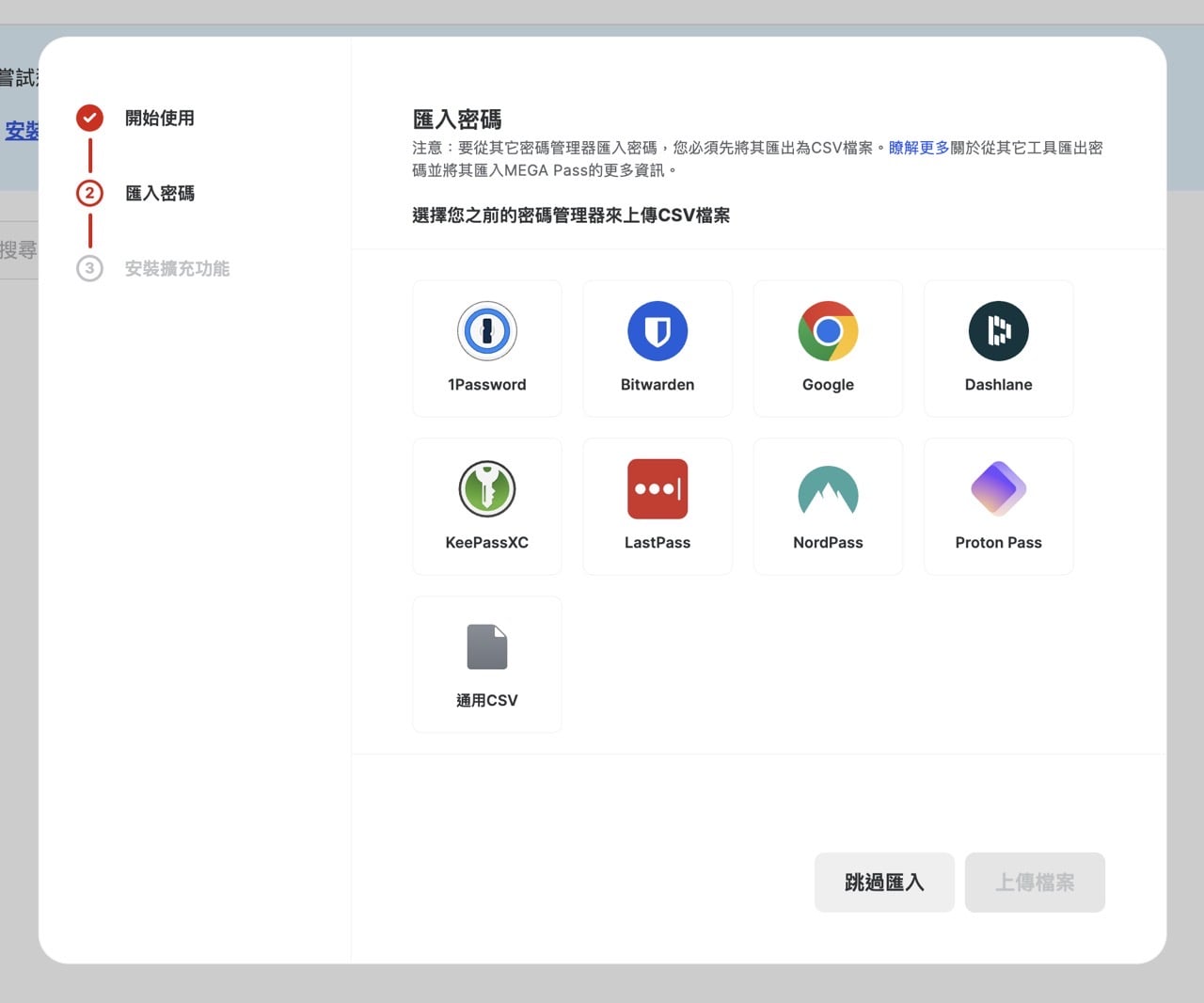Click the 上傳檔案 button
Image resolution: width=1204 pixels, height=1003 pixels.
tap(1035, 883)
